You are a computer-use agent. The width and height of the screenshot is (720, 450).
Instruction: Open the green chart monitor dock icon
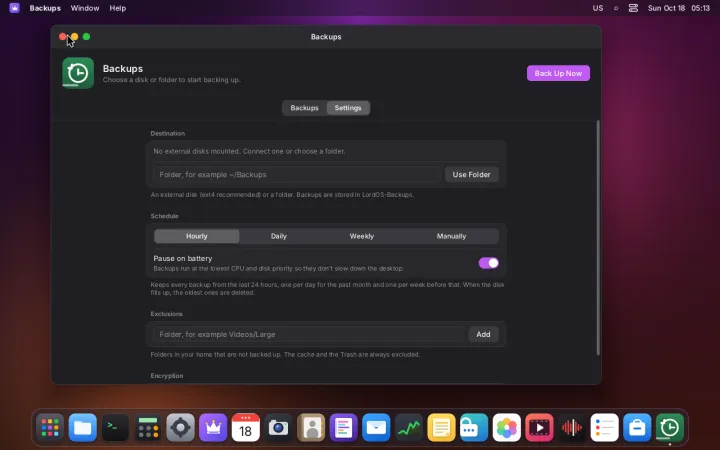click(409, 428)
